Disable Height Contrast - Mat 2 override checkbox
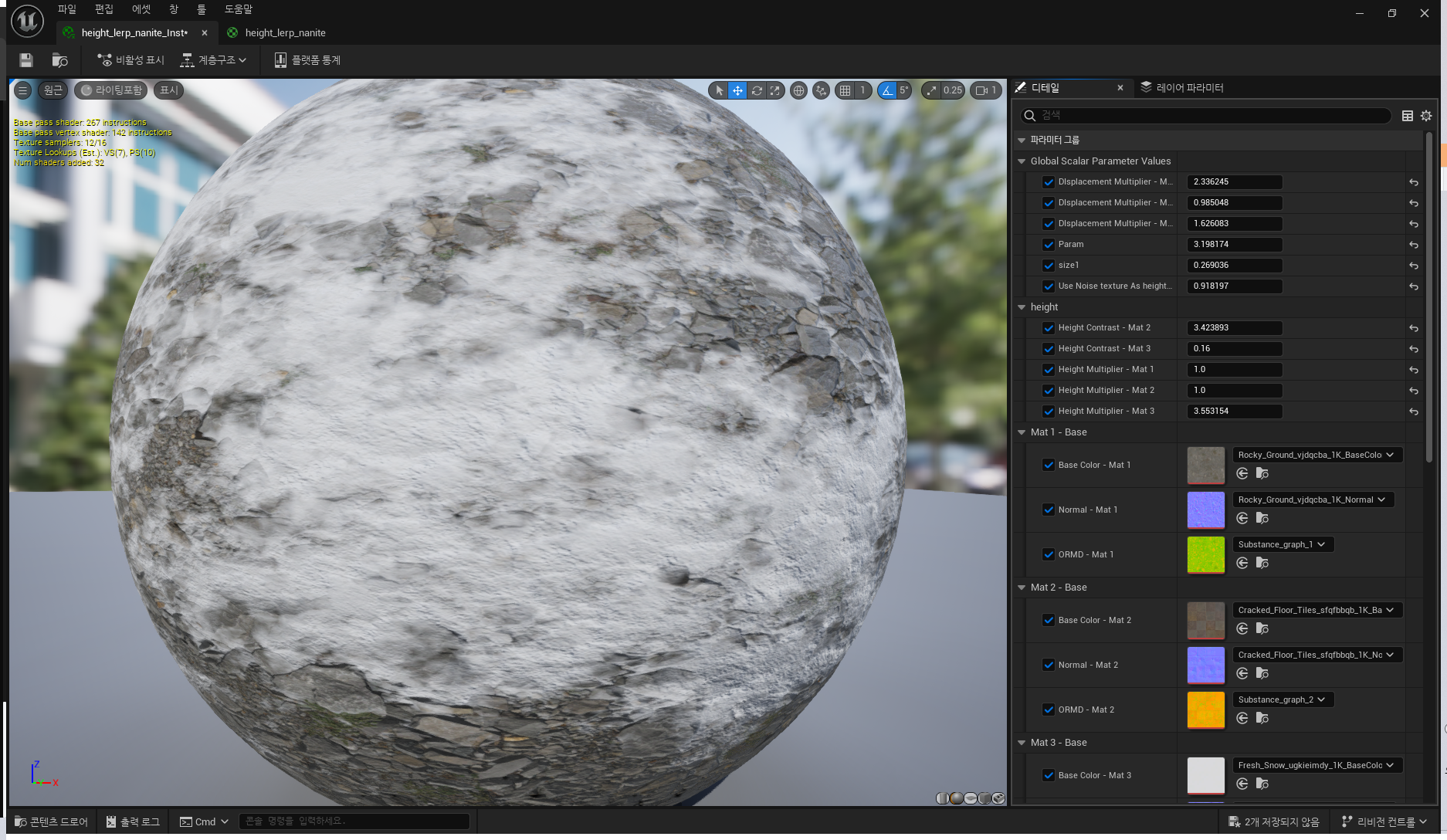Image resolution: width=1447 pixels, height=840 pixels. [1048, 328]
